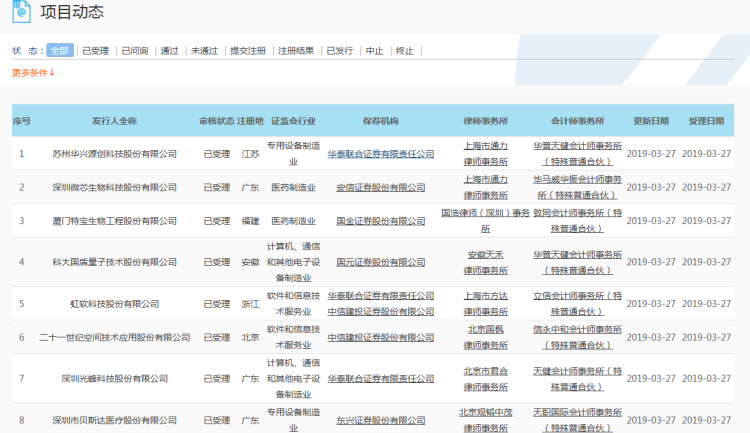Open 安信证券股份有限公司 sponsor link

[x=380, y=187]
